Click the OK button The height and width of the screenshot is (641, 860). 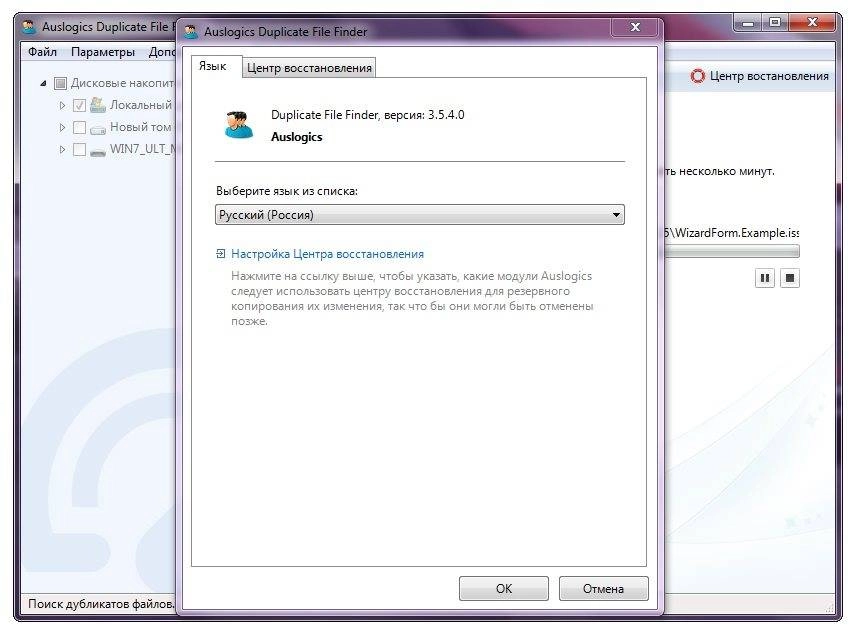[x=503, y=588]
